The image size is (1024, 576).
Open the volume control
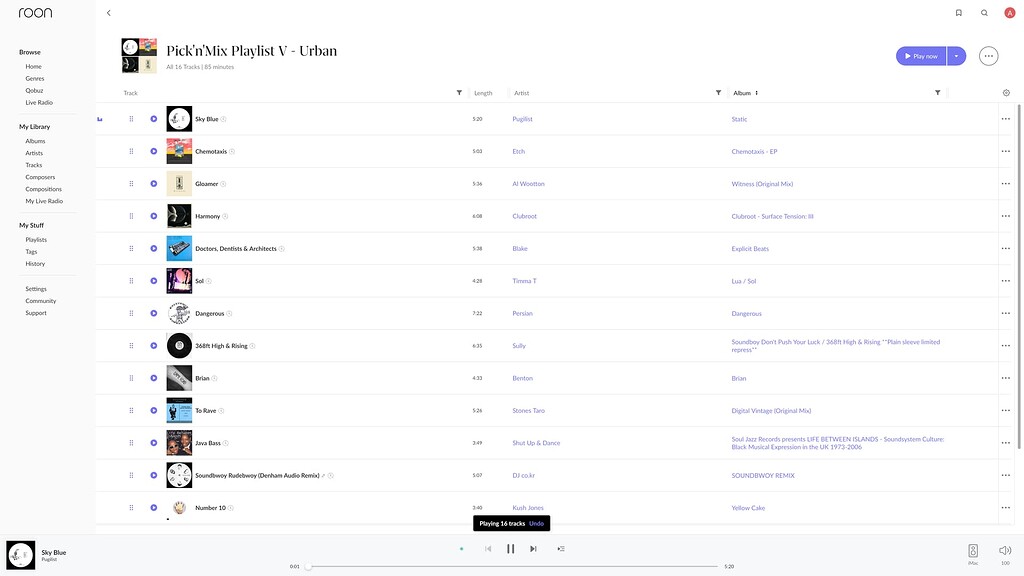point(1005,553)
